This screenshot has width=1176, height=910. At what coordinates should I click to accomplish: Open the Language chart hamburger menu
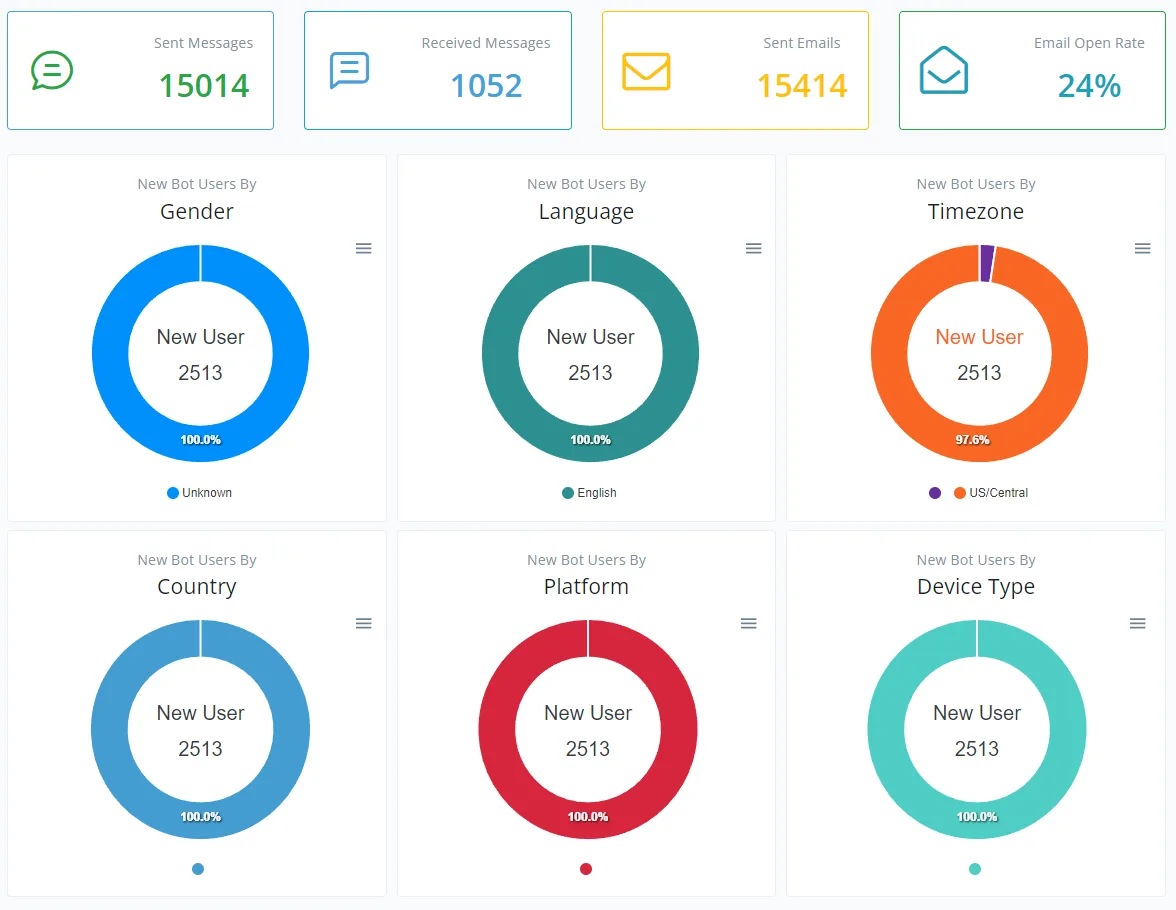point(754,248)
